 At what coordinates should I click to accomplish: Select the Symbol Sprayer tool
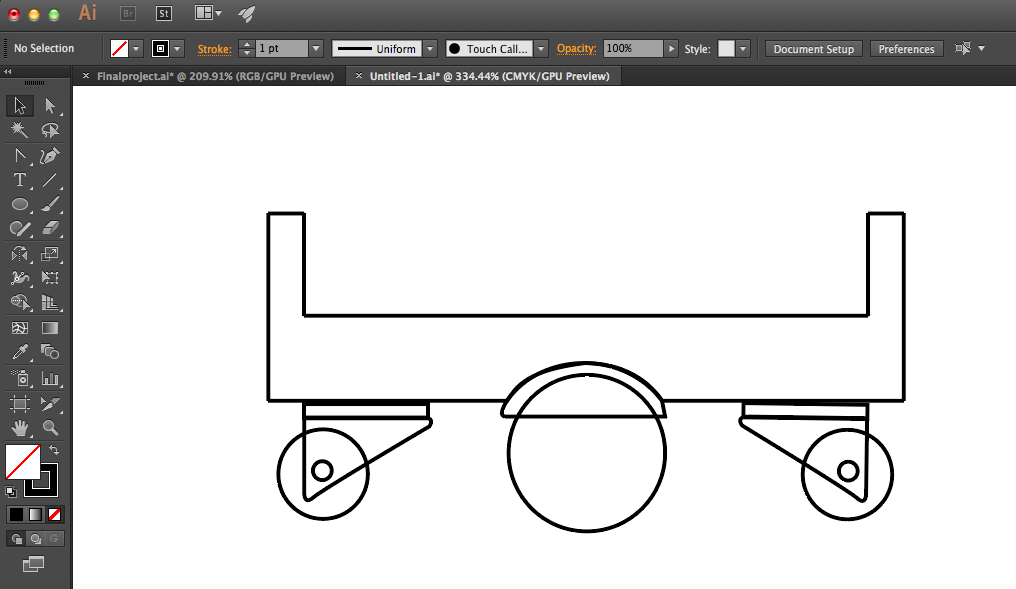(x=19, y=378)
